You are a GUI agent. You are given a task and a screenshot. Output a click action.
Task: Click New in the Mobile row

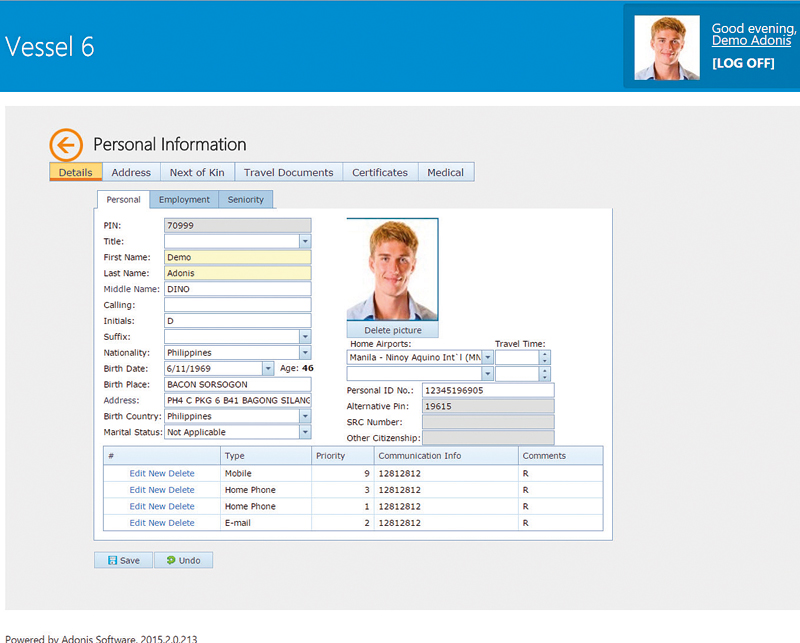[x=157, y=474]
